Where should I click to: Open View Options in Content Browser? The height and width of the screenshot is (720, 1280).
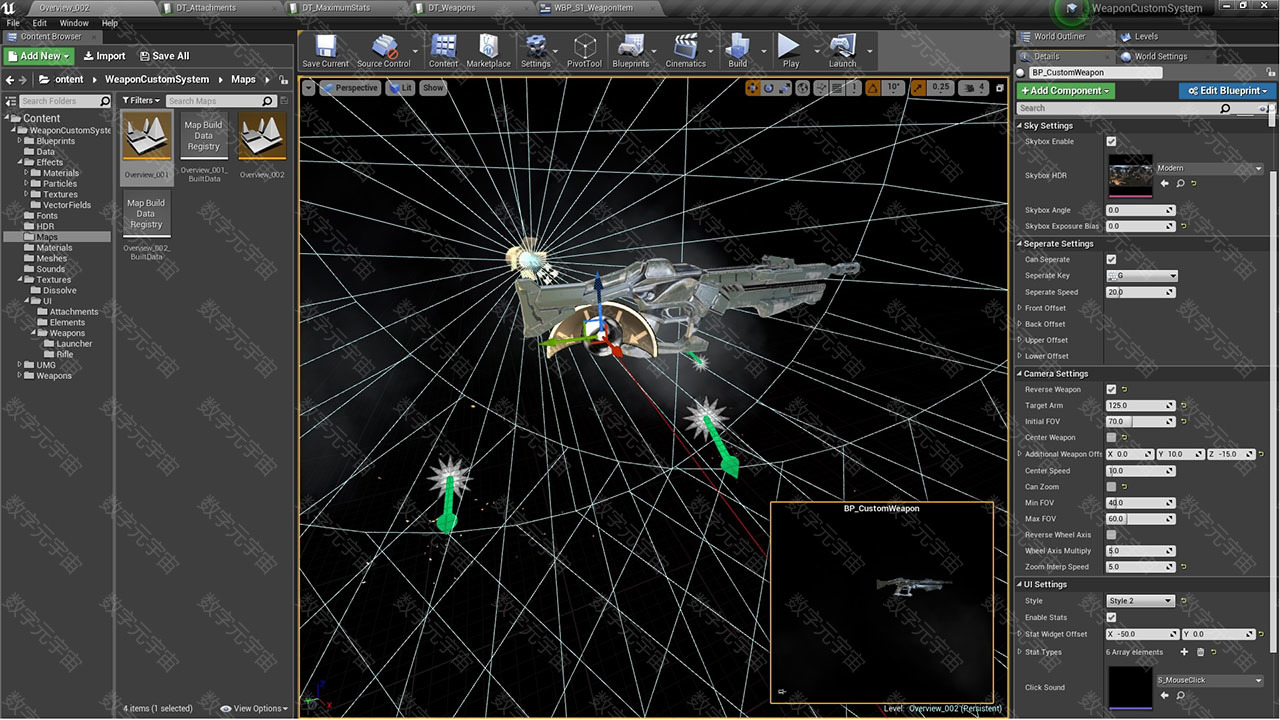[254, 709]
